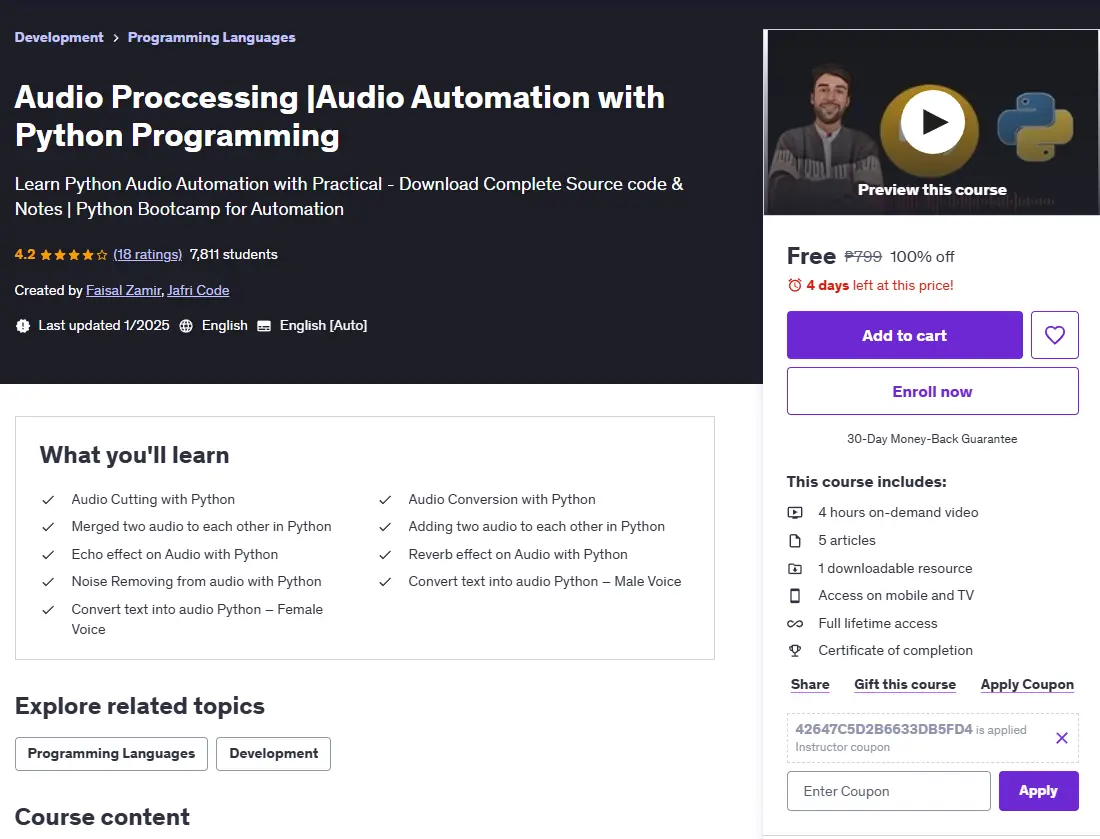
Task: Click the Python logo in the preview thumbnail
Action: pyautogui.click(x=1035, y=126)
